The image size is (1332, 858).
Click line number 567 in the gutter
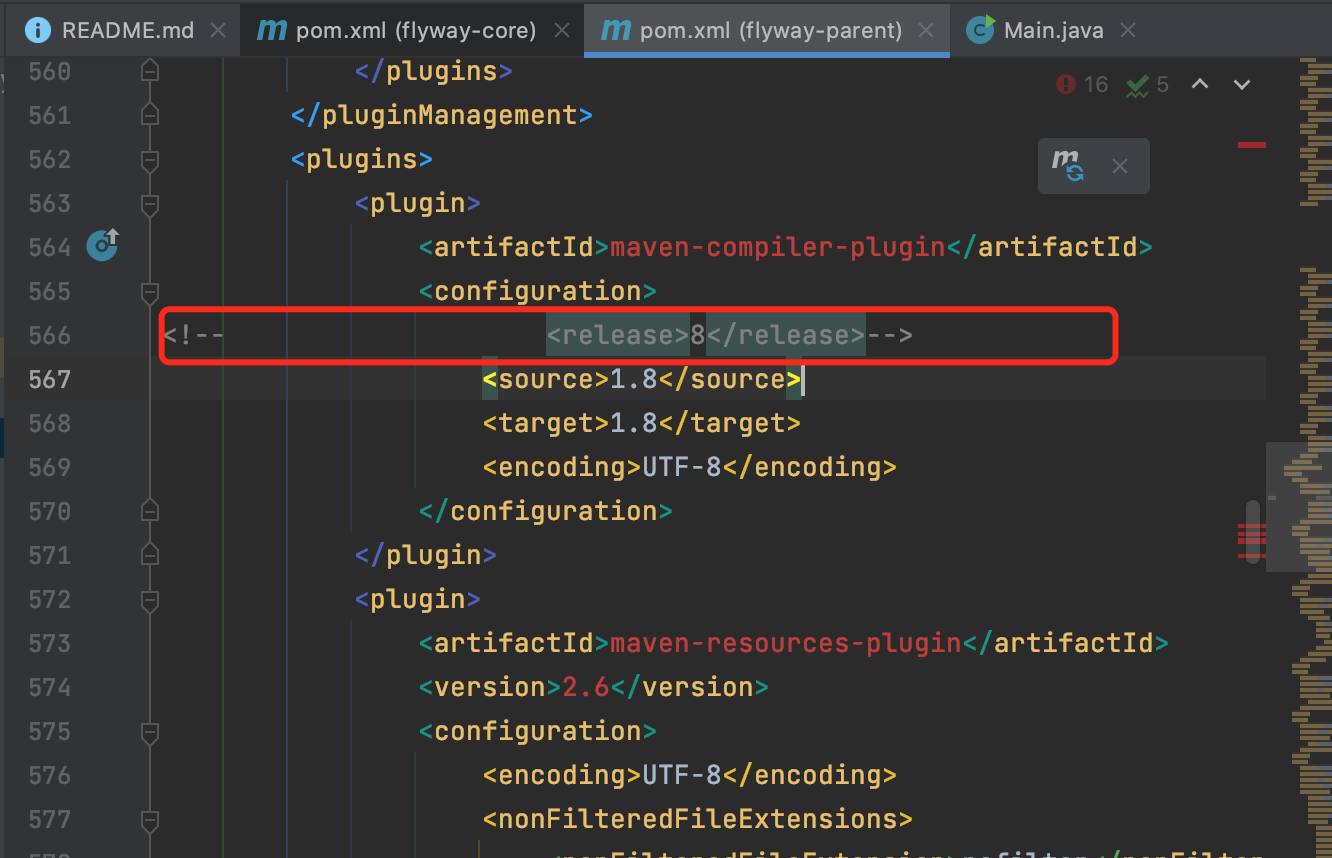tap(50, 379)
